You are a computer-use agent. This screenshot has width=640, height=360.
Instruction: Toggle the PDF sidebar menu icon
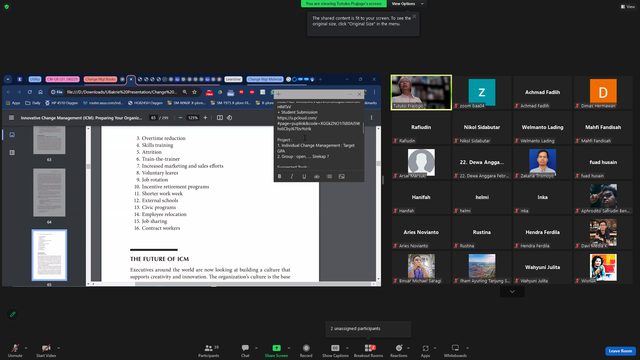[11, 118]
